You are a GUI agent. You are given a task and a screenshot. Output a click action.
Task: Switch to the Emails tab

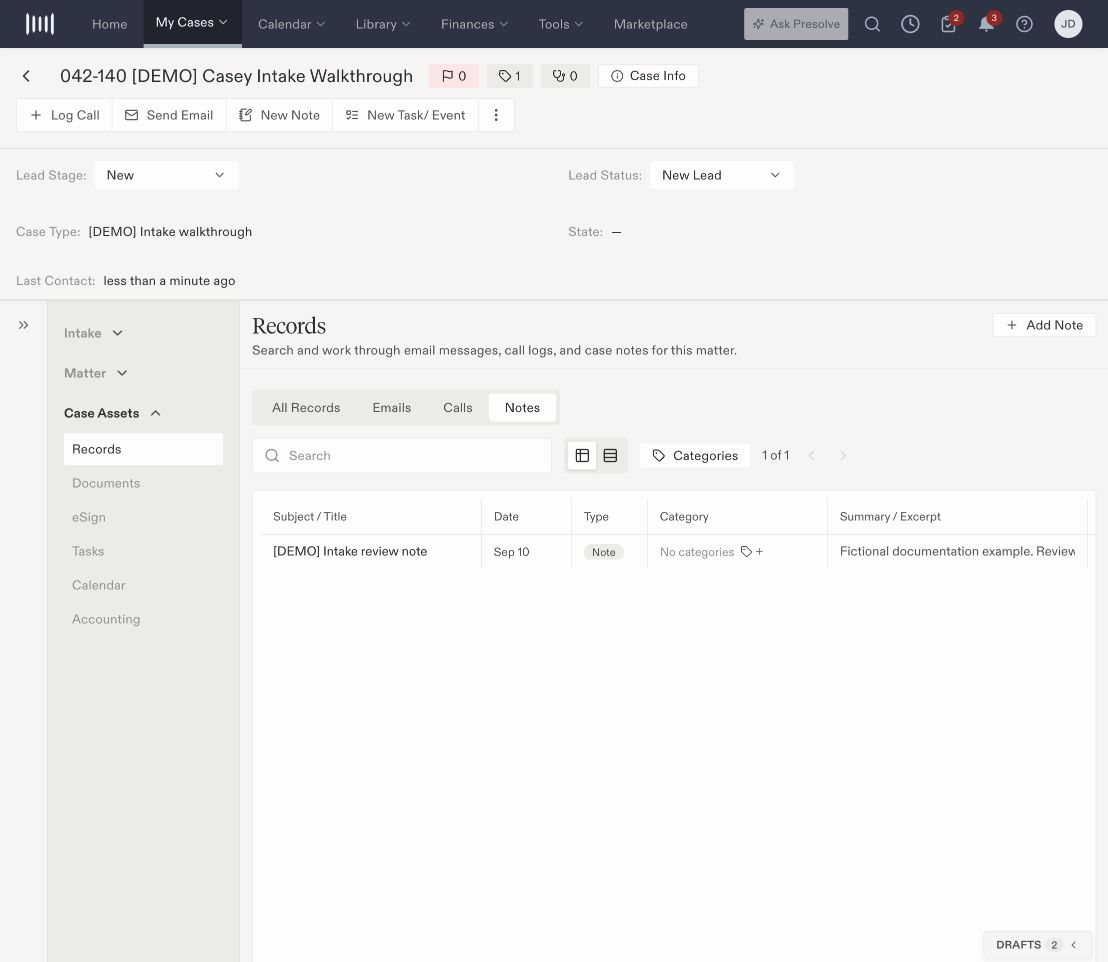click(x=391, y=408)
